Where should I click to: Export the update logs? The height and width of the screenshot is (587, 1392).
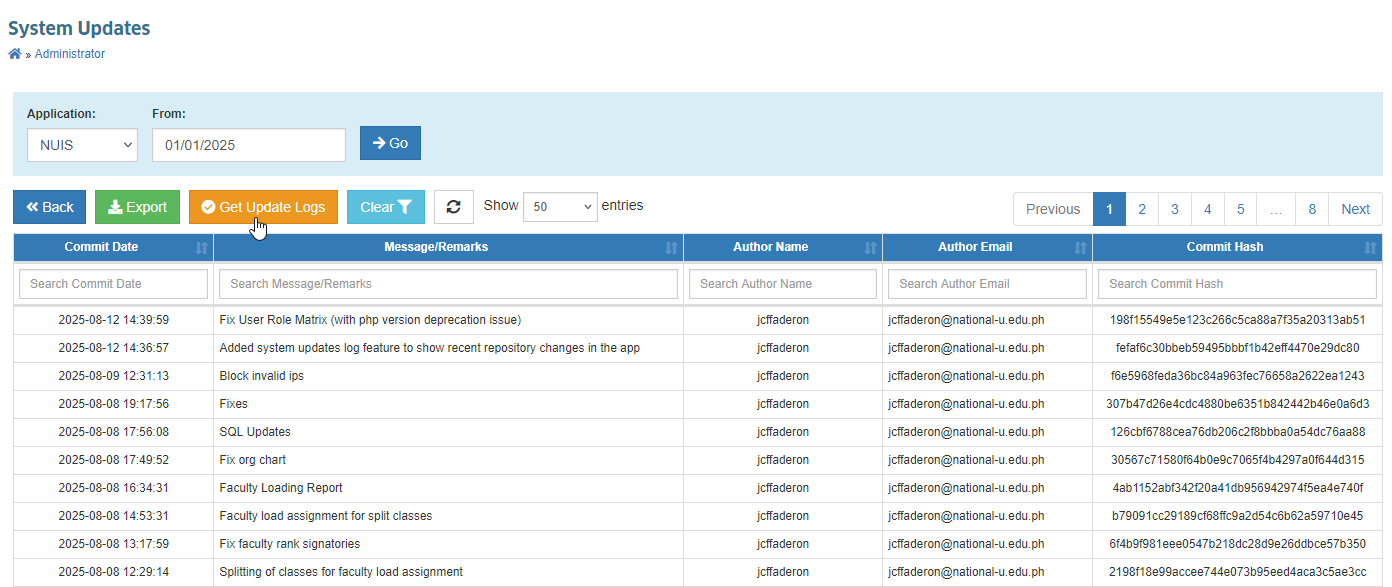click(x=138, y=207)
